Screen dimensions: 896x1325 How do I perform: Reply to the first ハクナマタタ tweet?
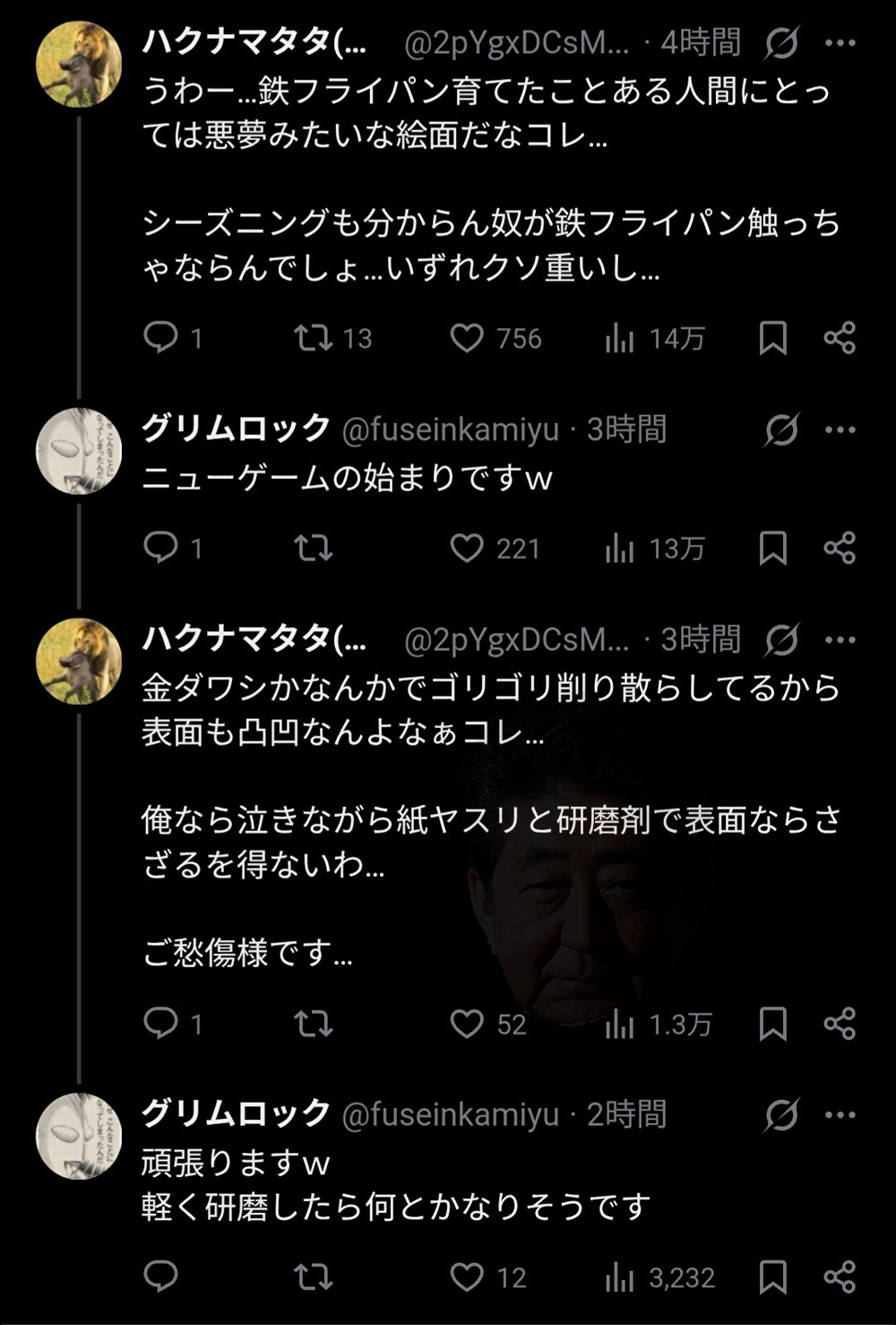161,337
